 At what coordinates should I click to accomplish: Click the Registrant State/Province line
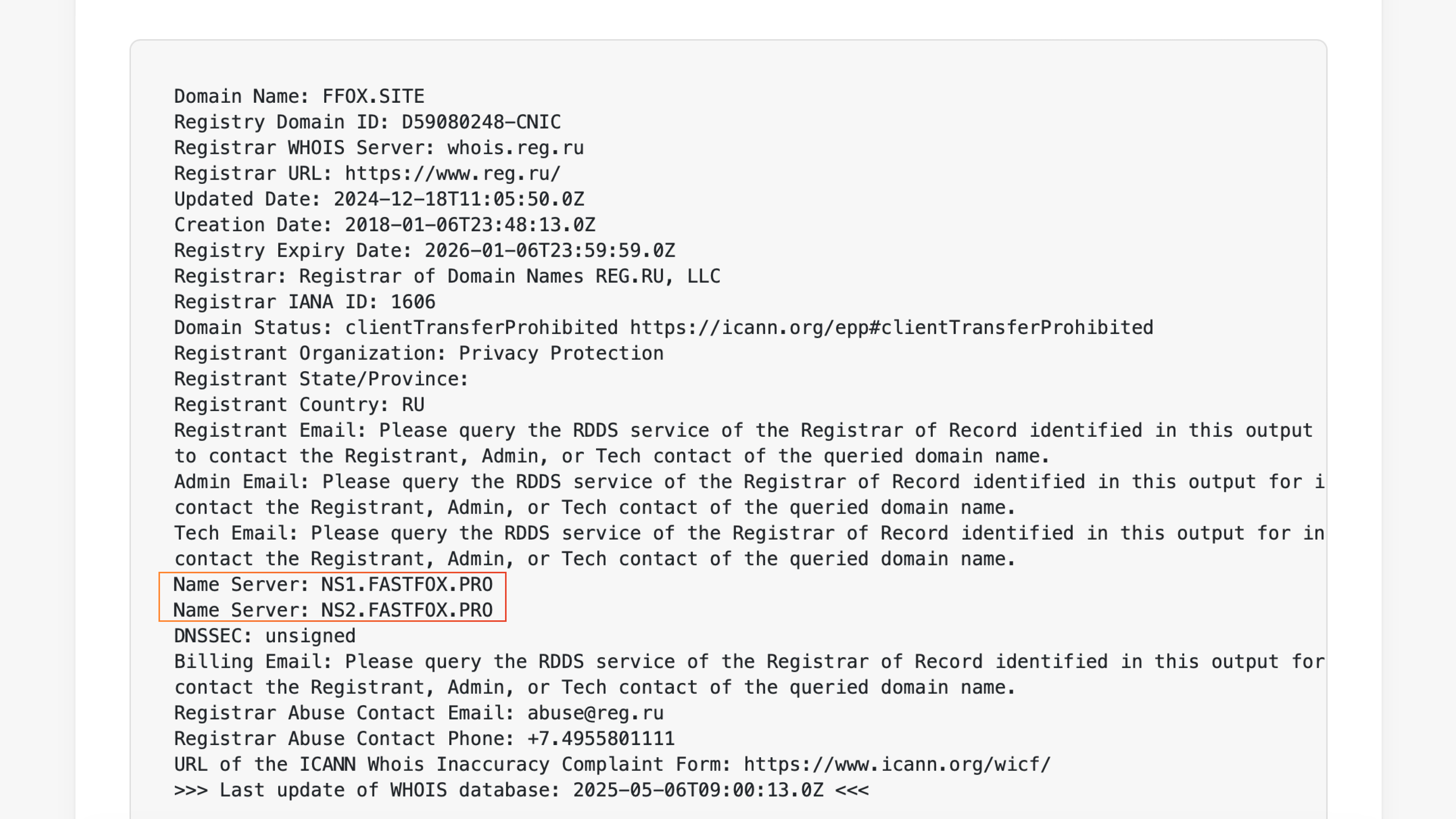[x=321, y=379]
